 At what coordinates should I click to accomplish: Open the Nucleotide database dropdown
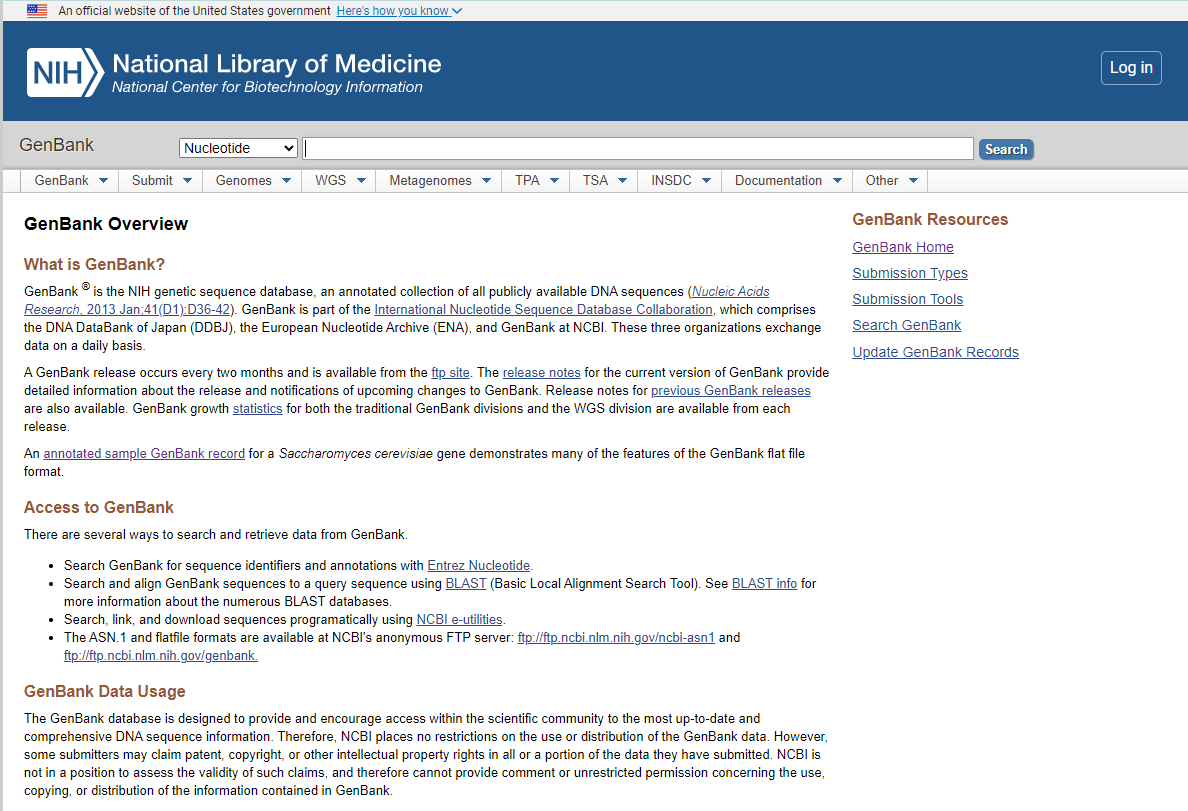[238, 149]
